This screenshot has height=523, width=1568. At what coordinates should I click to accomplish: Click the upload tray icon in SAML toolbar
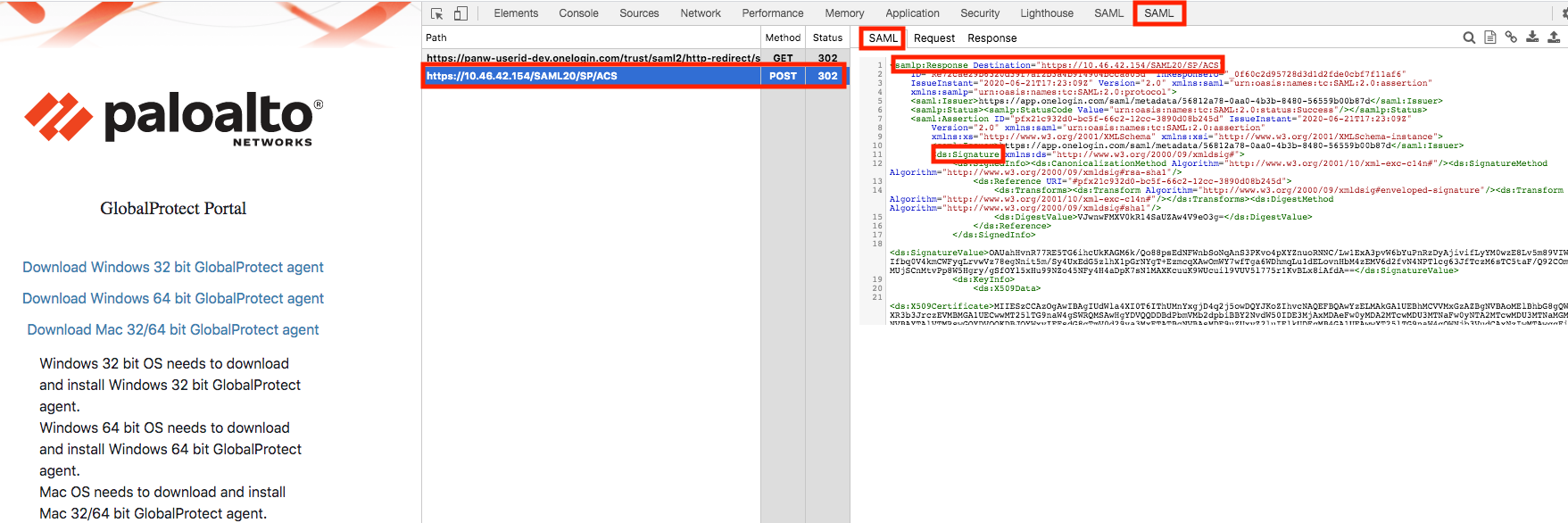1554,37
